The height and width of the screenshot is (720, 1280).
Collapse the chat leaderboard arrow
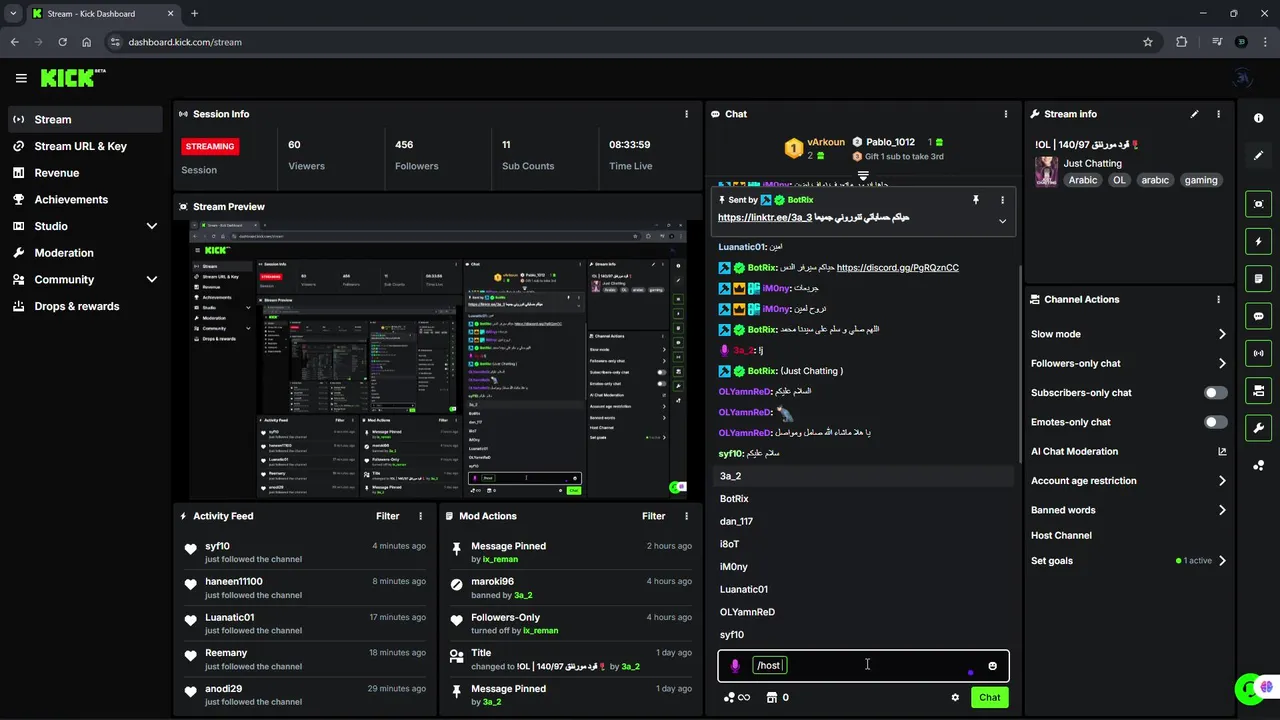tap(863, 175)
